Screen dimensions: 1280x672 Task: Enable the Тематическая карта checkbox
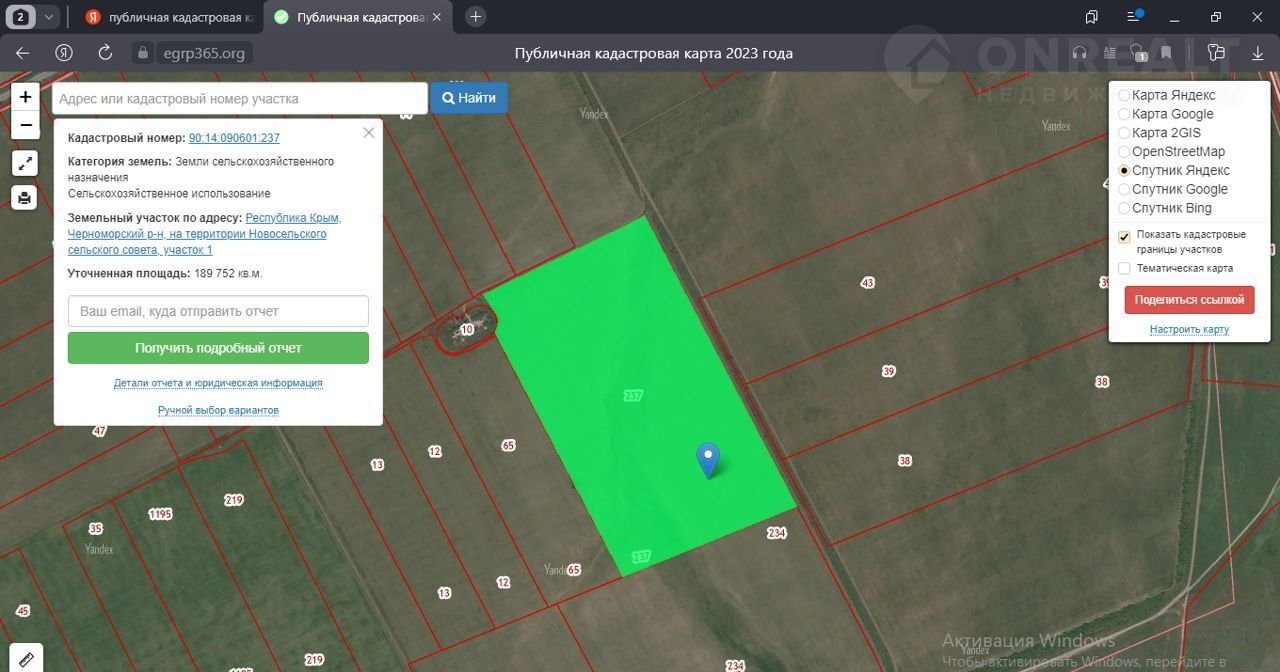(x=1124, y=268)
